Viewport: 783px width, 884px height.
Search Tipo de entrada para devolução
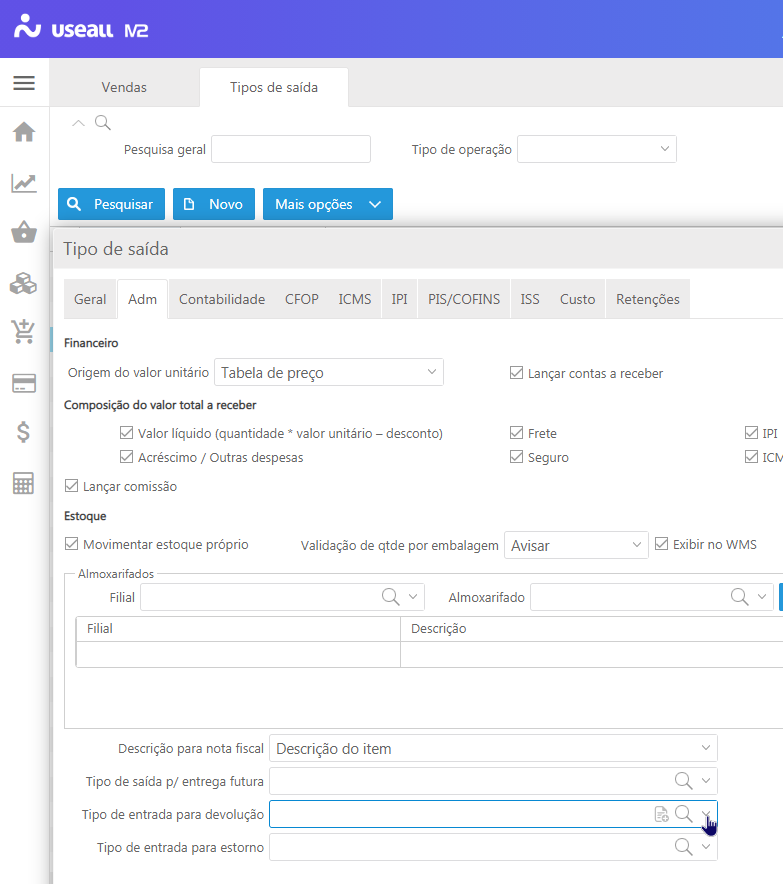684,814
